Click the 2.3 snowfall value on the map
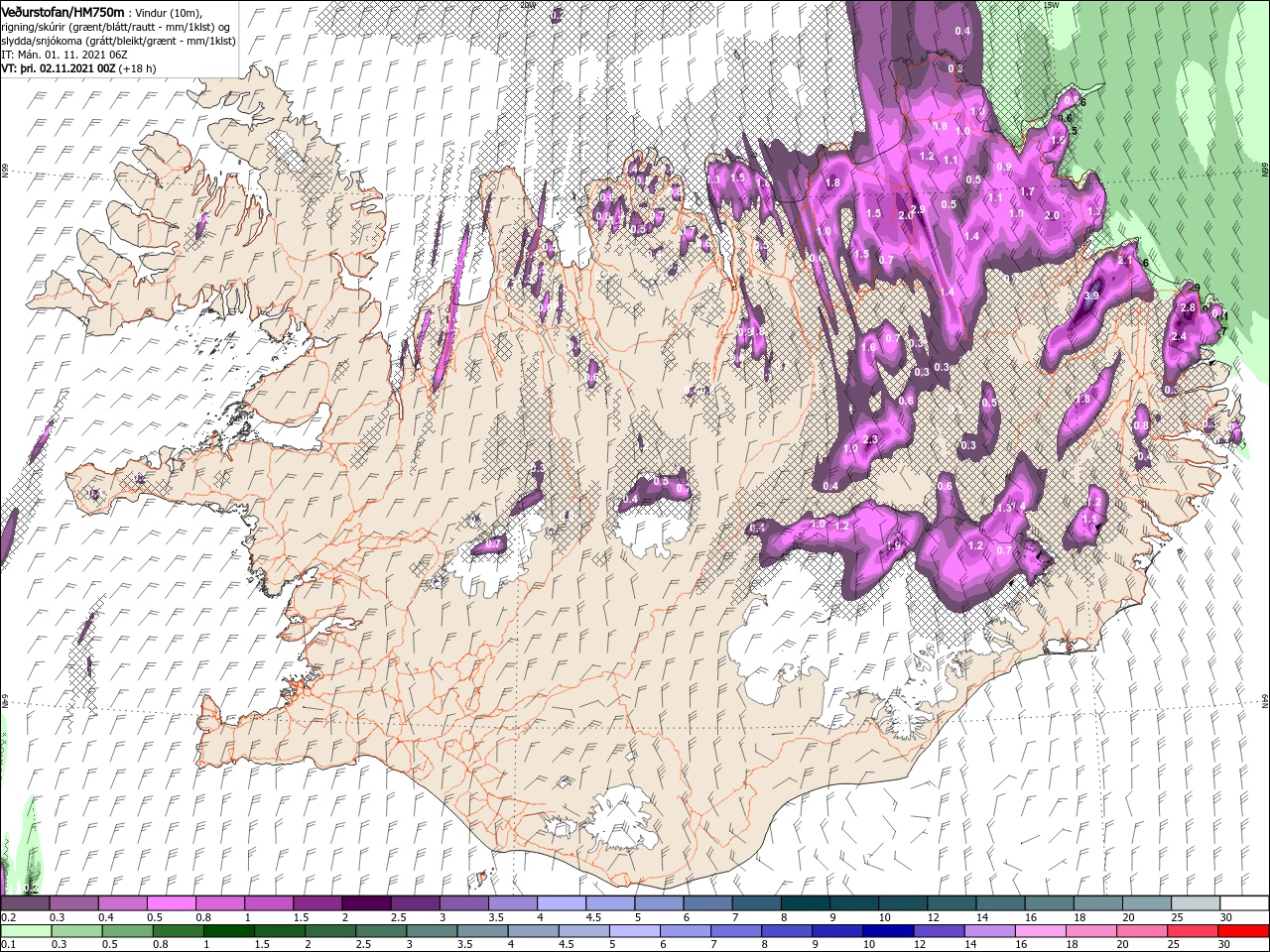Screen dimensions: 1270x952 click(871, 439)
